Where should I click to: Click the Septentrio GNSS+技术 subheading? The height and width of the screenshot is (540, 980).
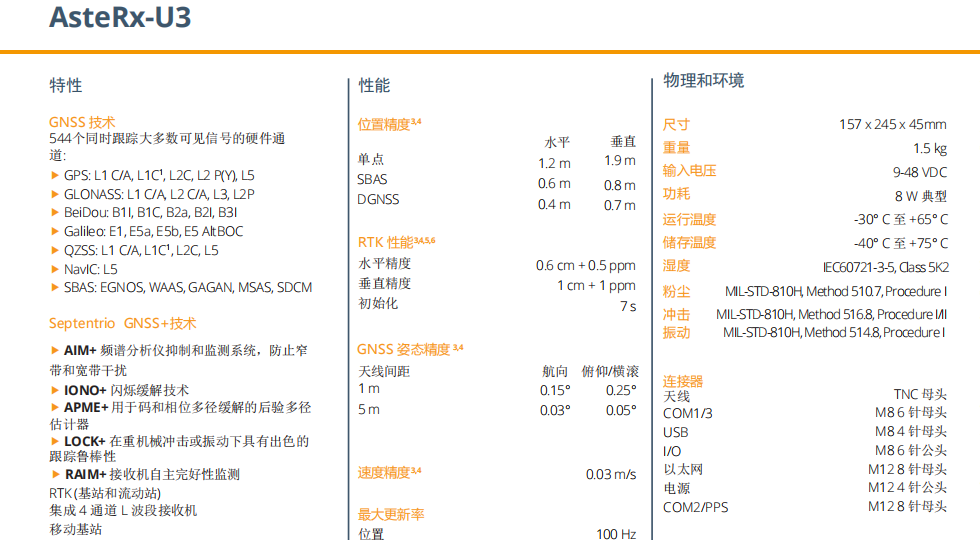click(x=122, y=323)
